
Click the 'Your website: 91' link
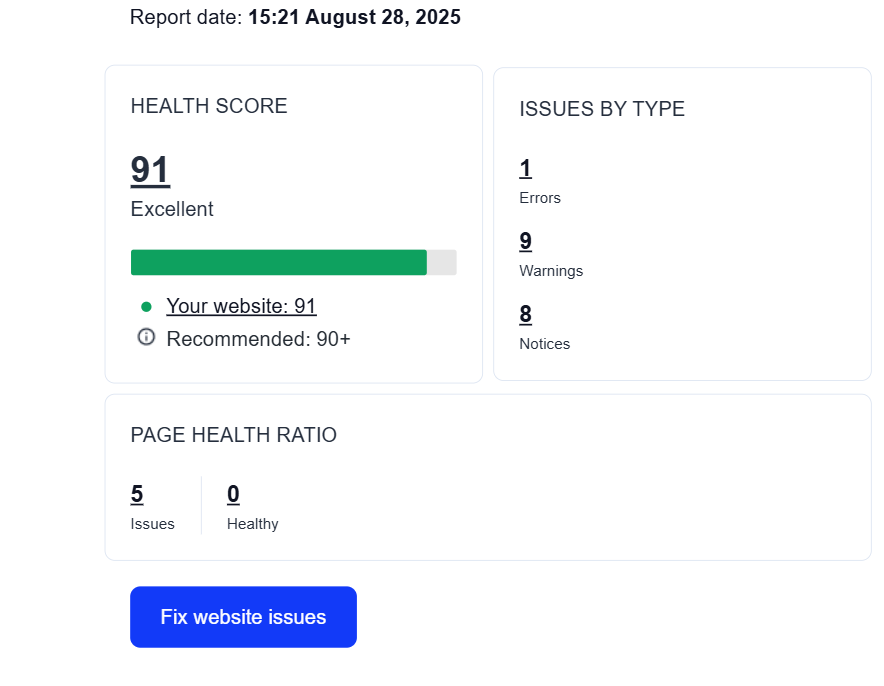coord(241,307)
